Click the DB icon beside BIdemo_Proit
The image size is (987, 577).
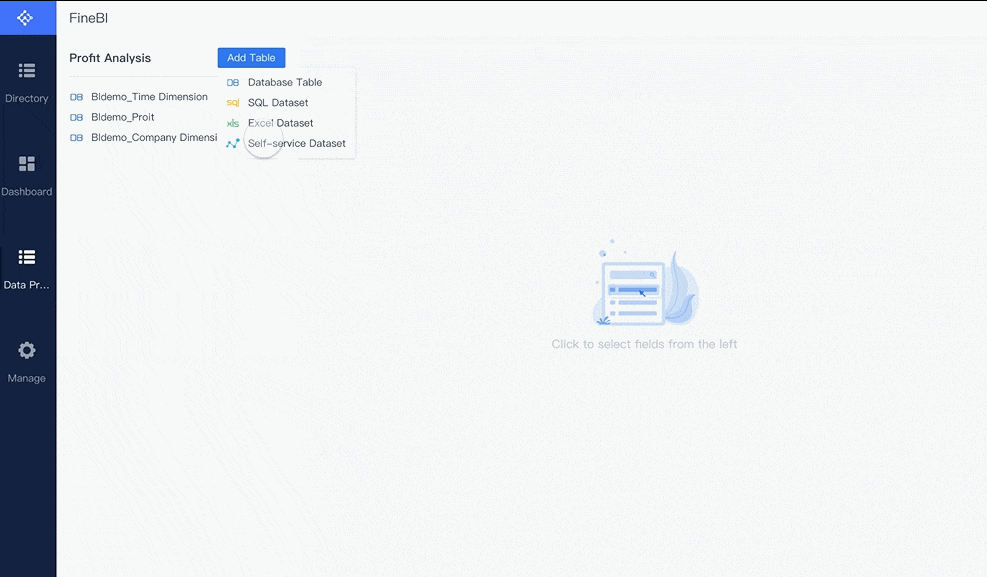[x=76, y=116]
